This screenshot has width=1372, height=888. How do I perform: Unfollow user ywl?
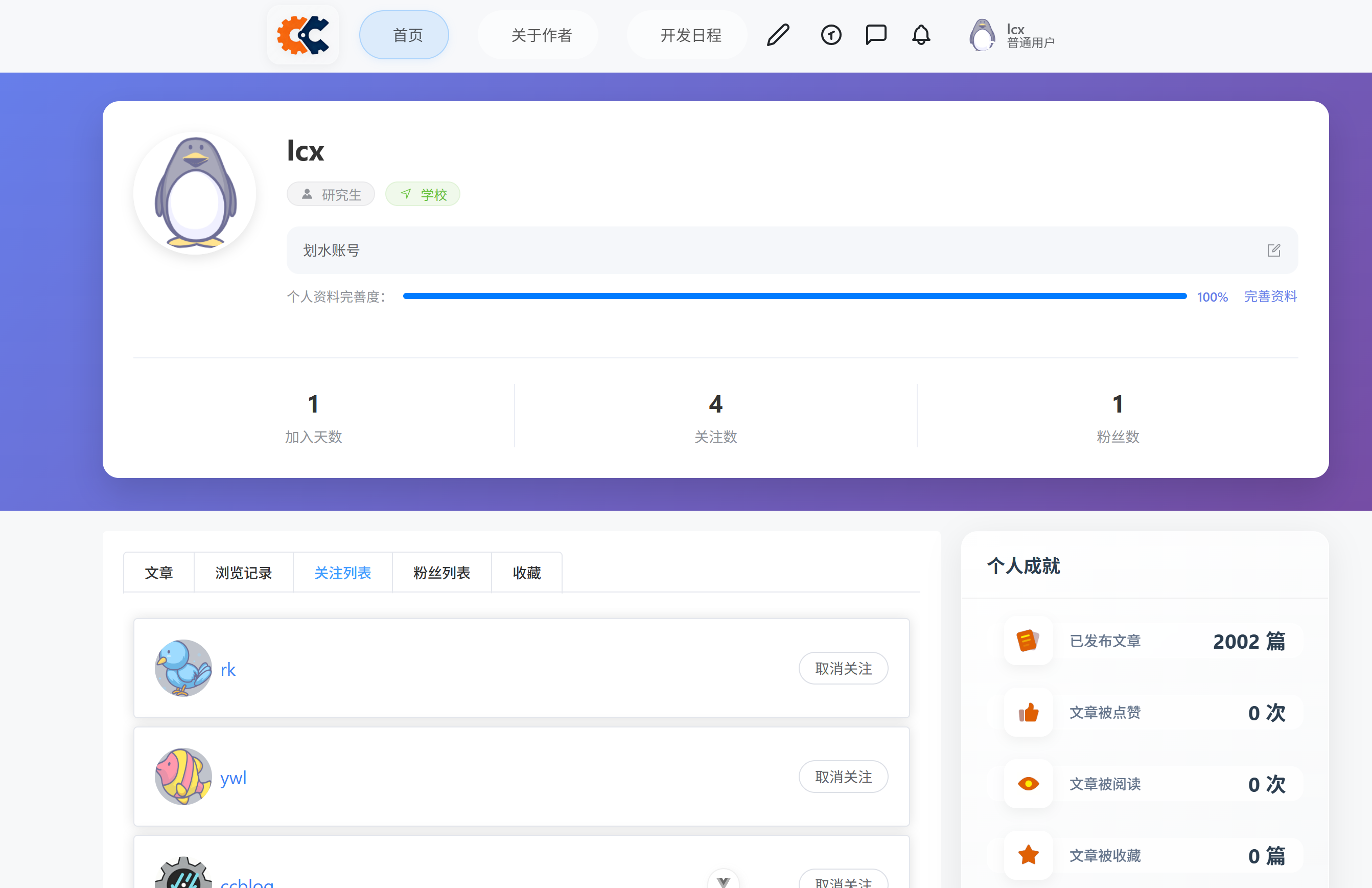point(843,777)
